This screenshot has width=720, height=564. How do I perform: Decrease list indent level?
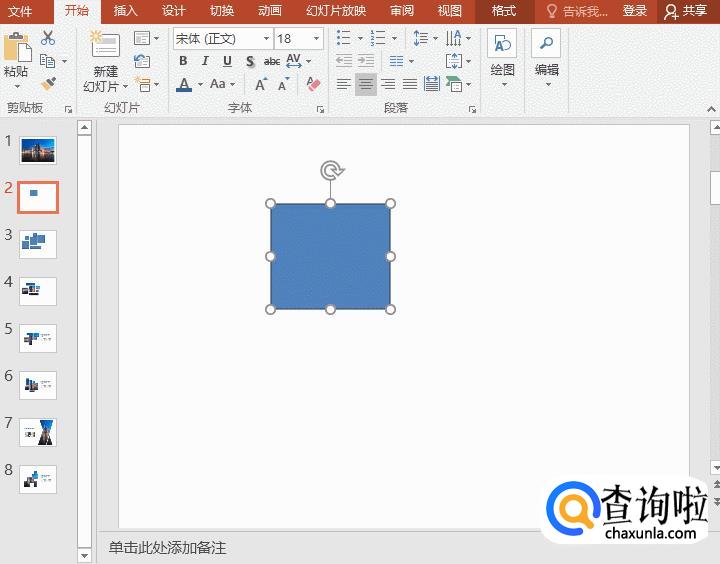(343, 61)
